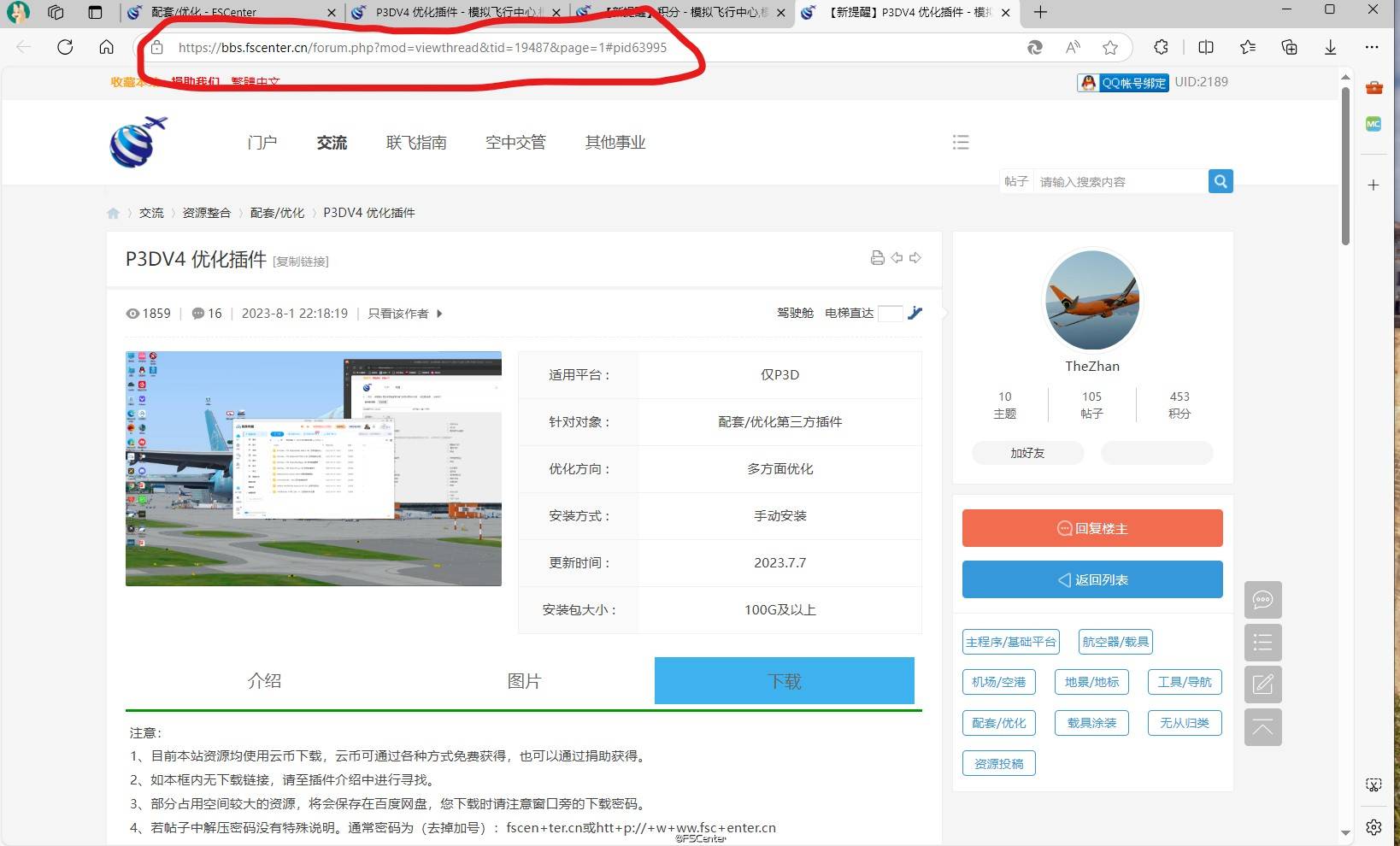Open sidebar settings gear icon
This screenshot has height=846, width=1400.
tap(1374, 826)
